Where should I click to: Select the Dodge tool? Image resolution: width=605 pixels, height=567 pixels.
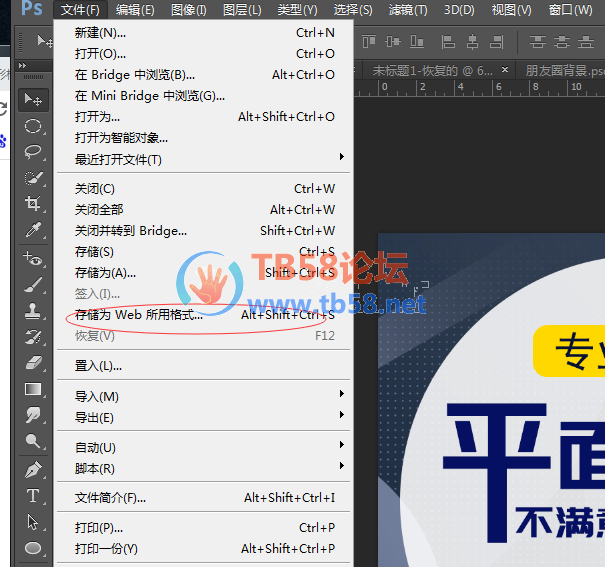(33, 441)
